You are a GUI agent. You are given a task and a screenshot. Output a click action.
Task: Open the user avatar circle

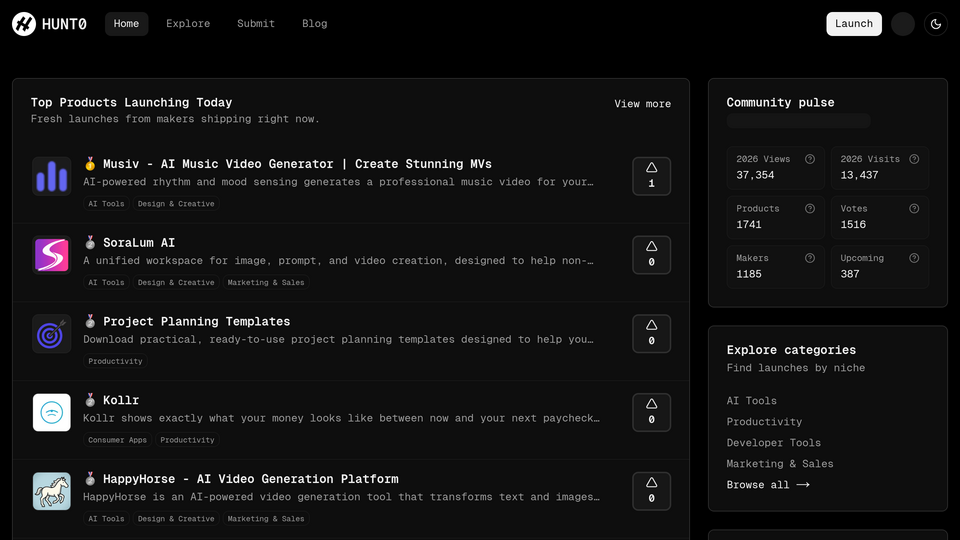click(x=902, y=24)
